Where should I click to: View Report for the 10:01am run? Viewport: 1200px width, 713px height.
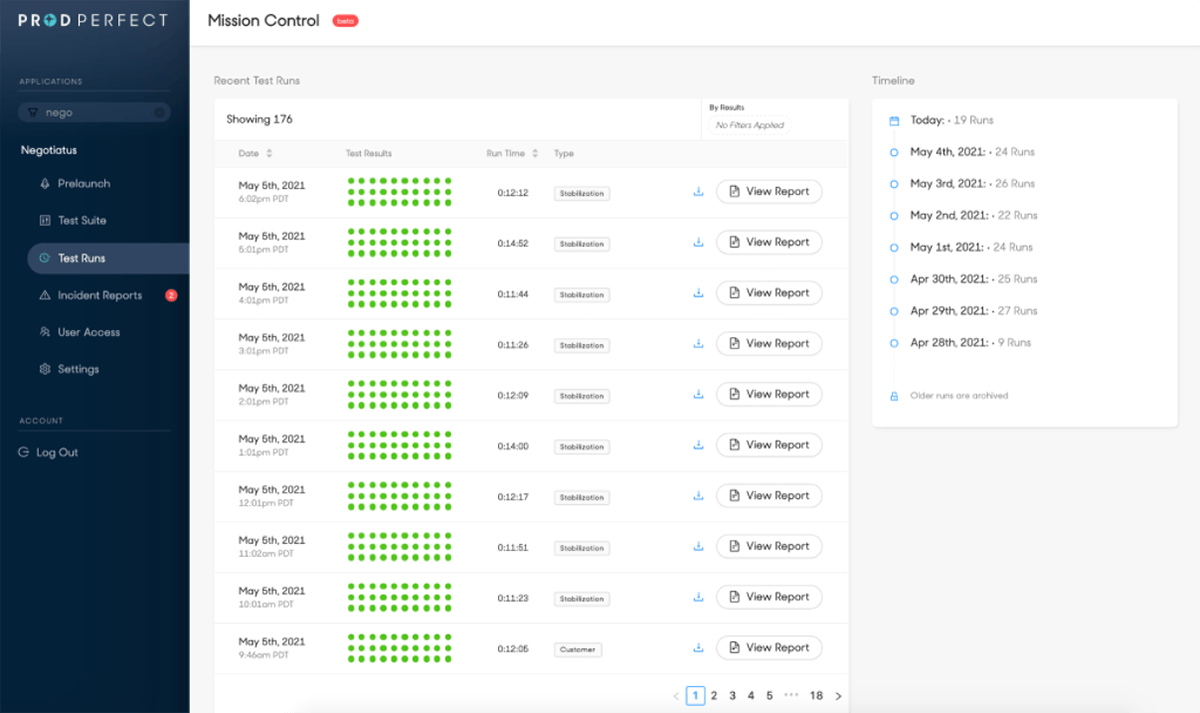tap(769, 597)
